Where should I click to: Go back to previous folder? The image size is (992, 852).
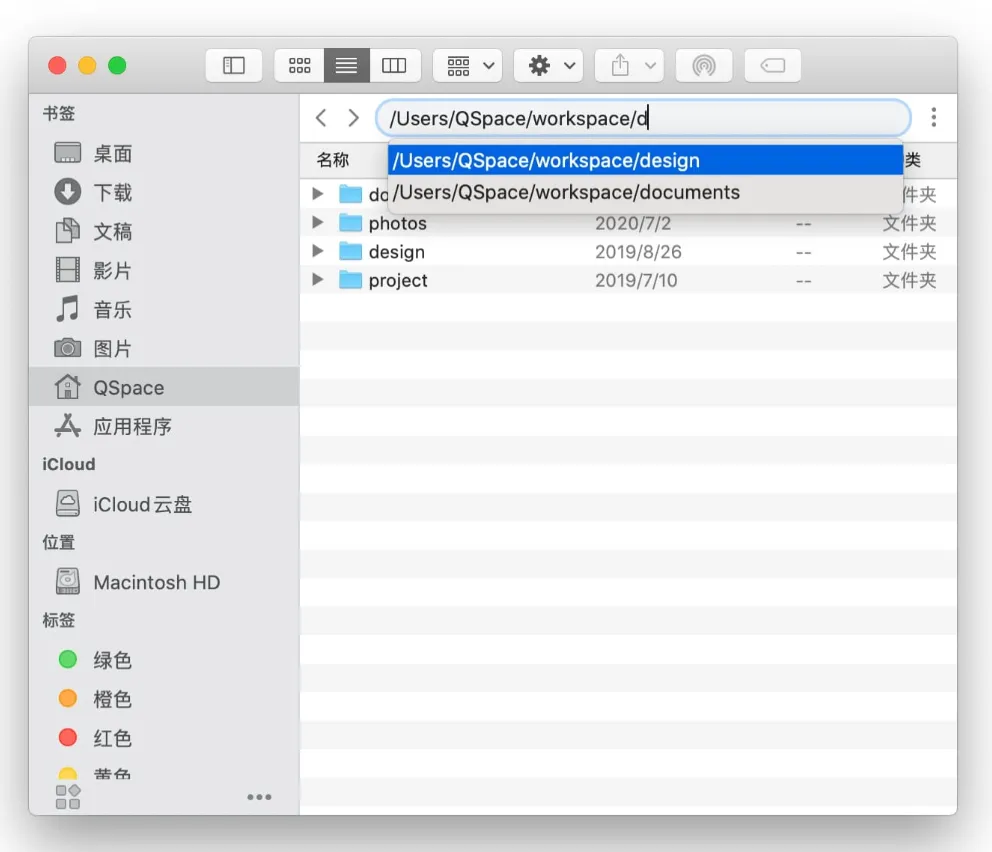(x=321, y=118)
